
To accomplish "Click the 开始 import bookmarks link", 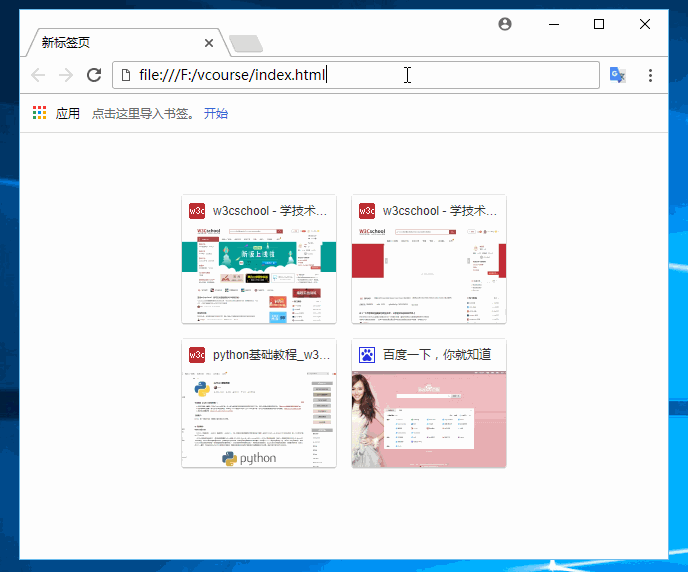I will click(x=216, y=113).
